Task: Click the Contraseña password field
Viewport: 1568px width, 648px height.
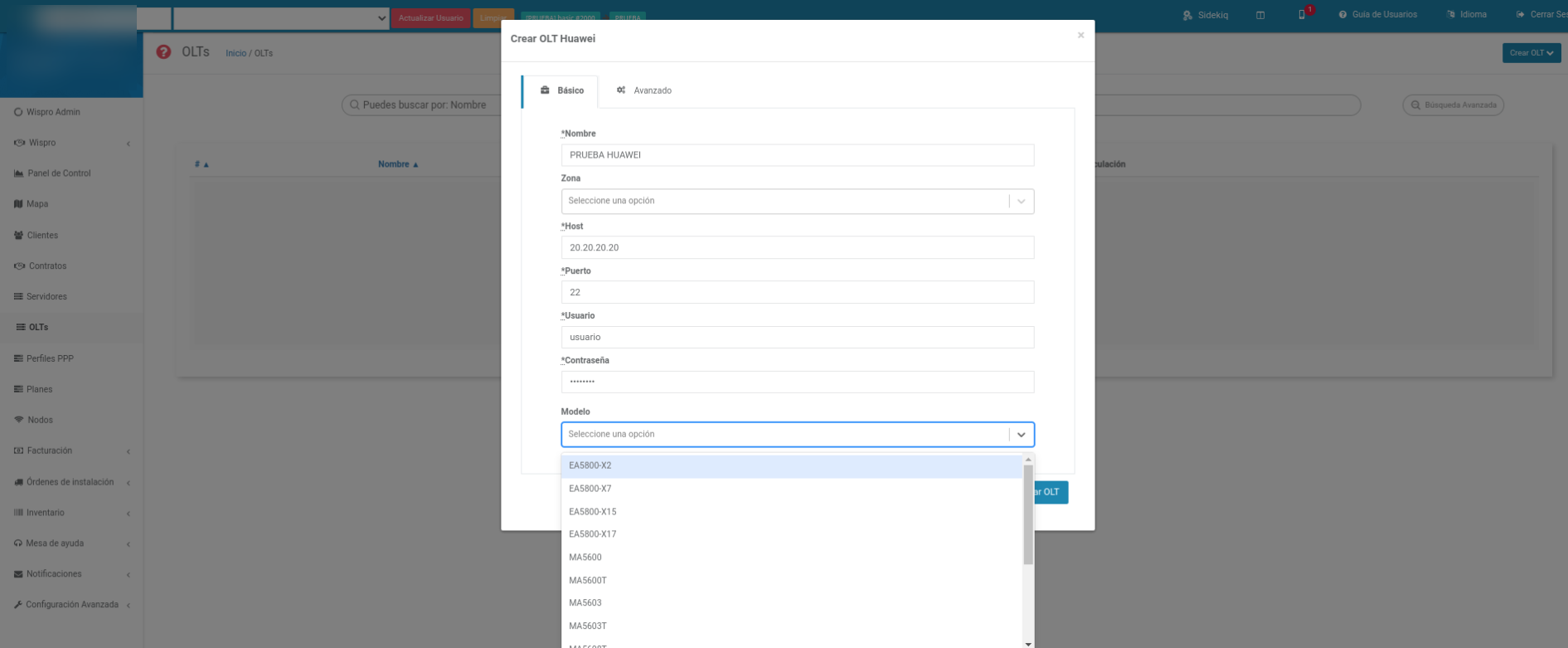Action: click(x=798, y=382)
